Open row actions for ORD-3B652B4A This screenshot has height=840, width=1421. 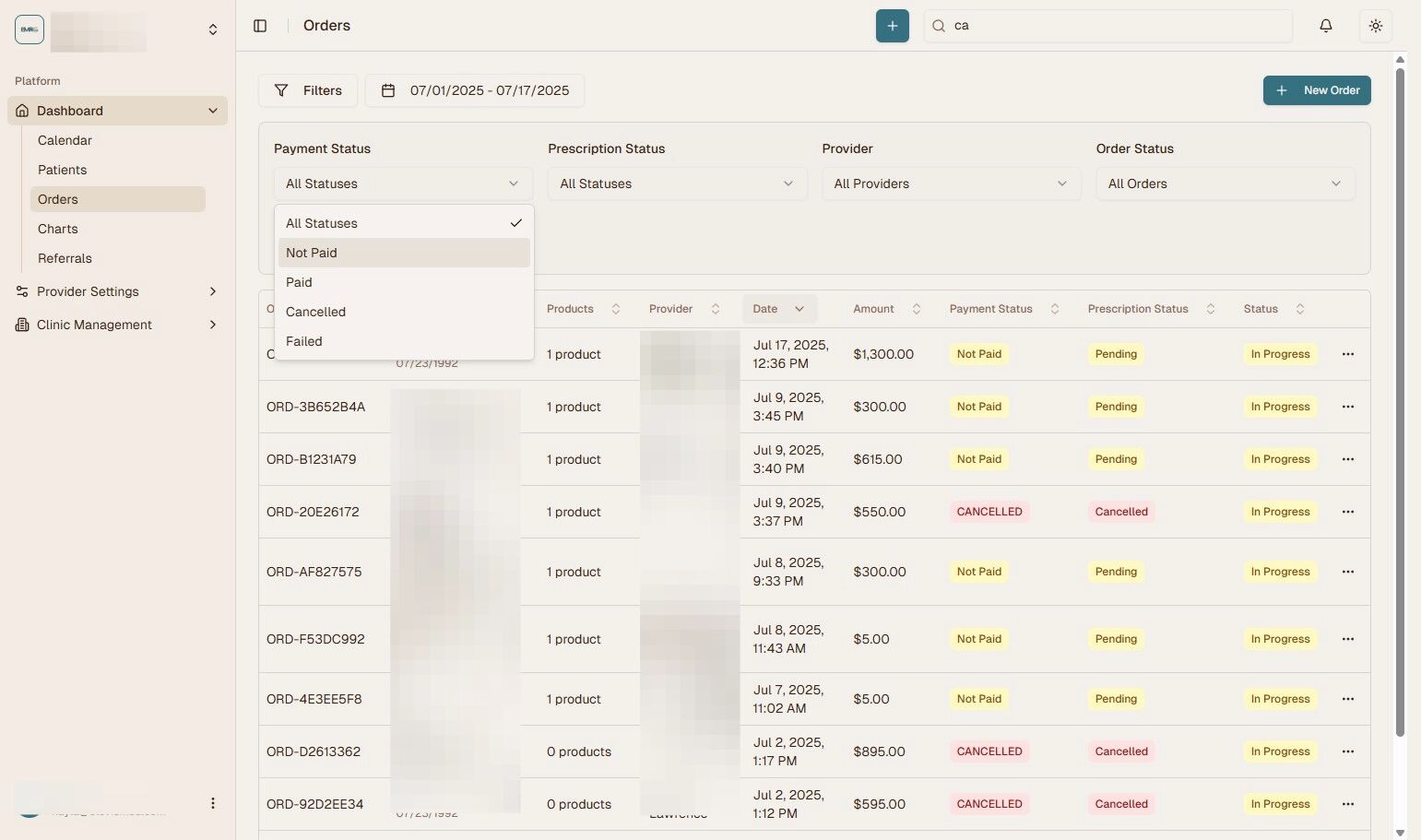tap(1347, 407)
